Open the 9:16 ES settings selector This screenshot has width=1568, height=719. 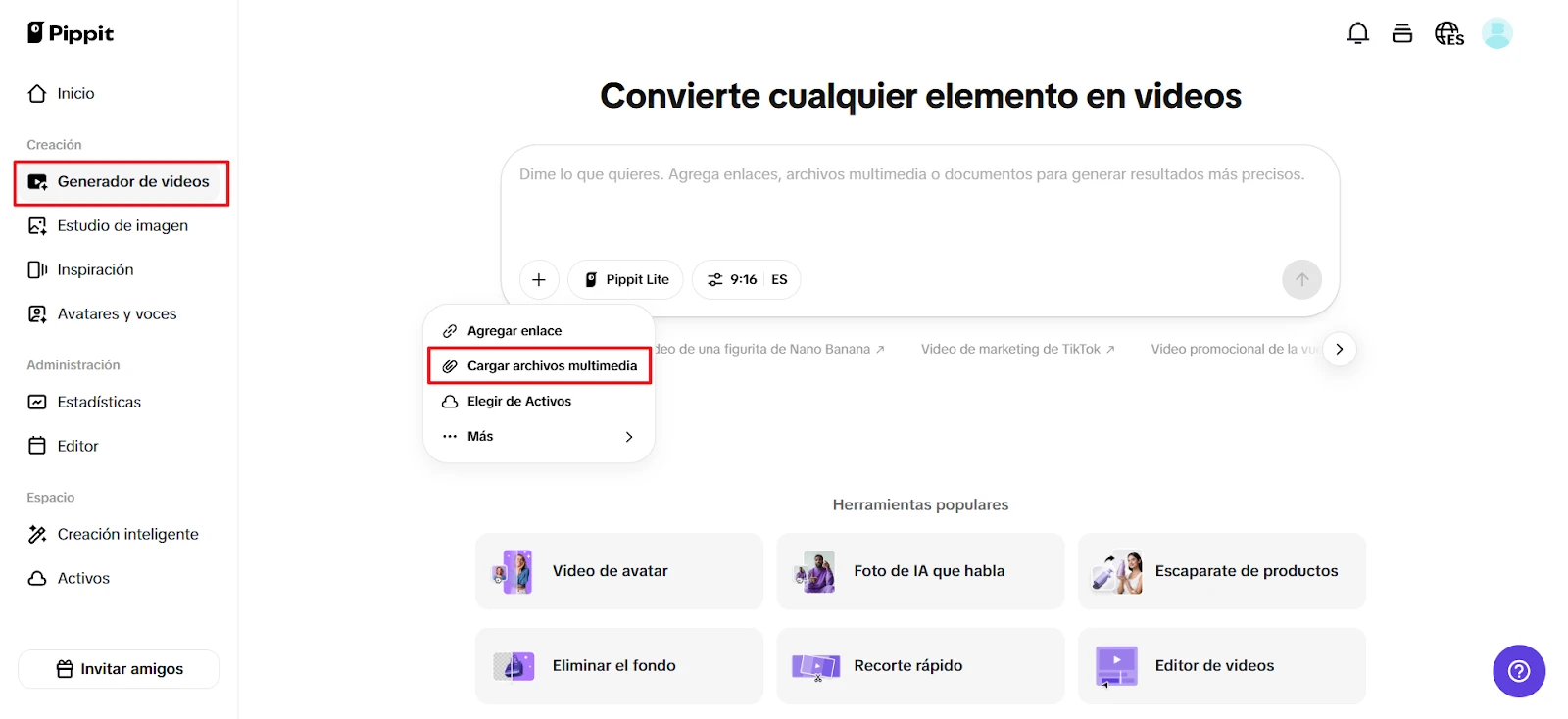[x=747, y=279]
